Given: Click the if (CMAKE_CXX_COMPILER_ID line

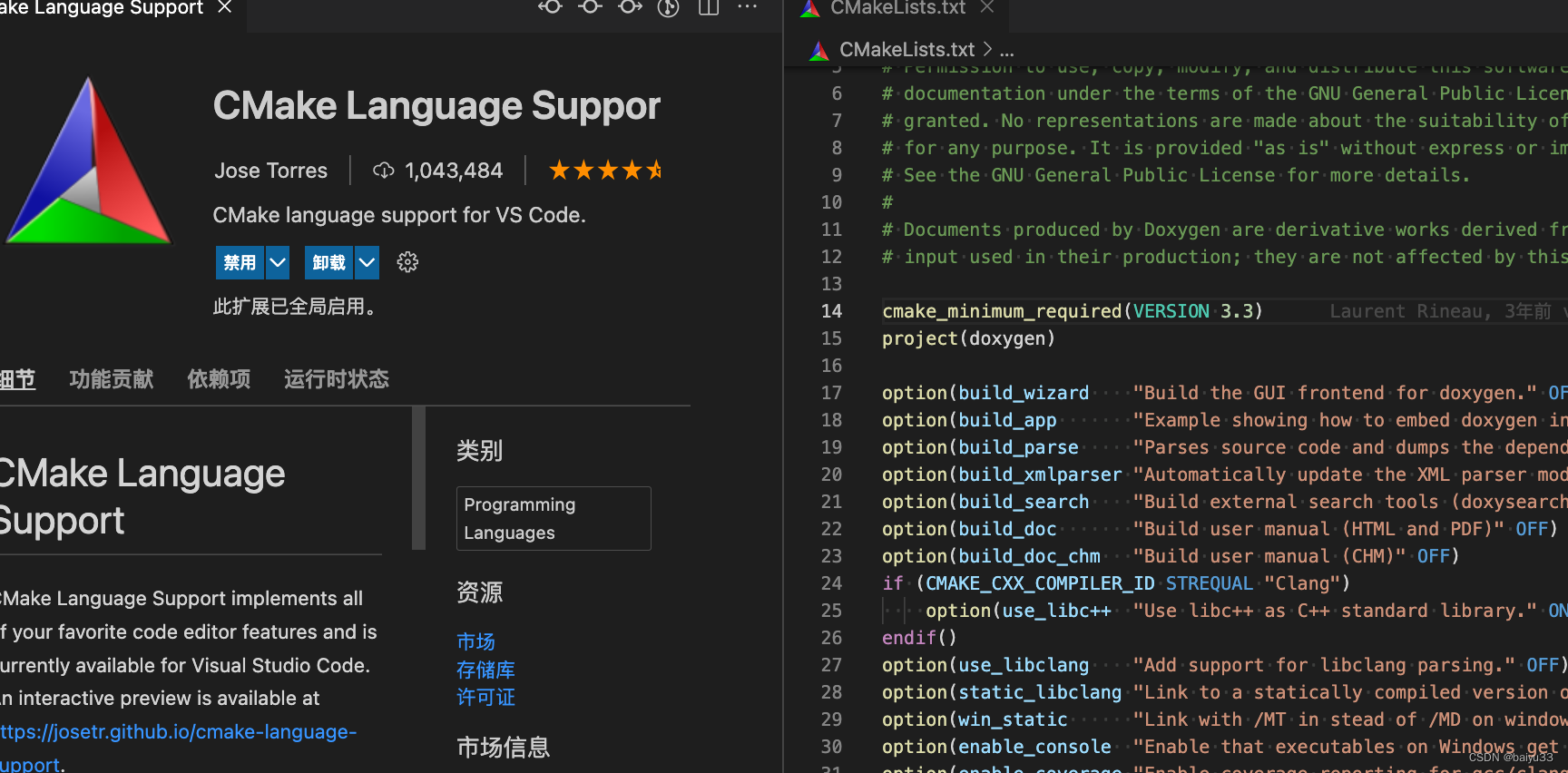Looking at the screenshot, I should click(x=1116, y=583).
